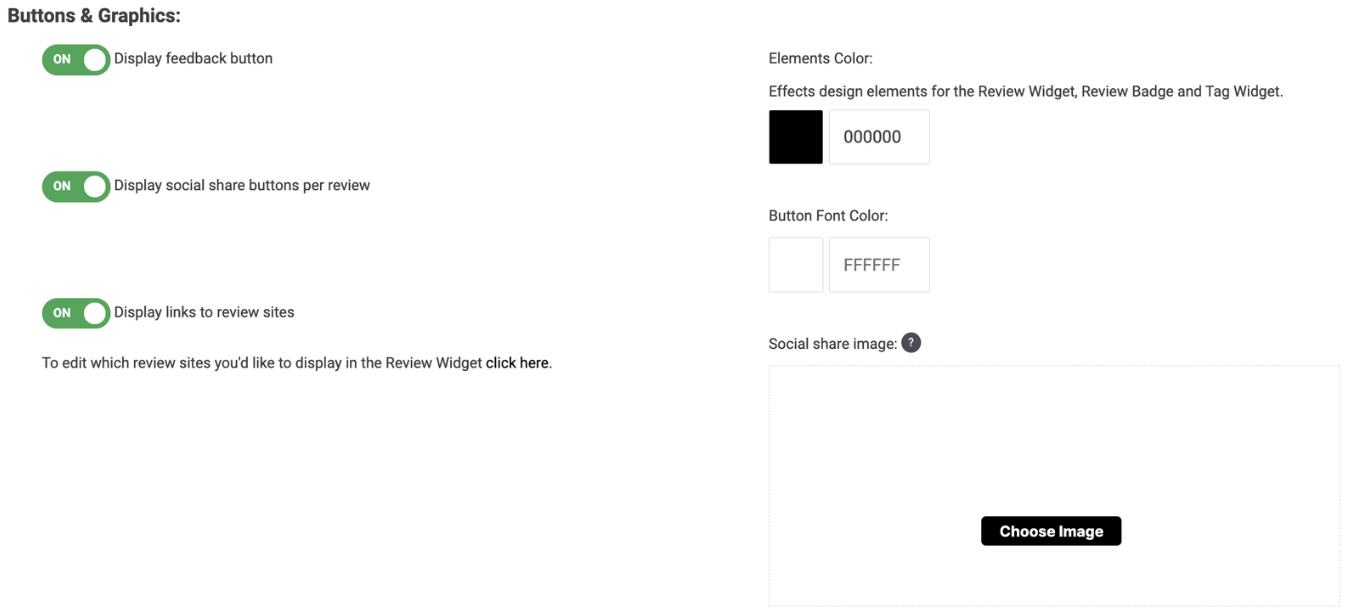Click the "Display feedback button" label
The image size is (1348, 616).
point(193,59)
